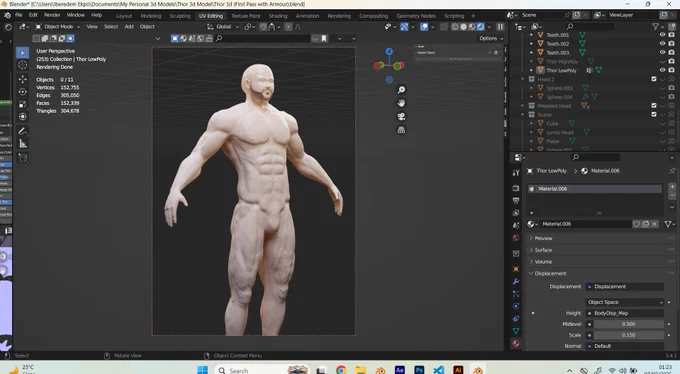The image size is (680, 374).
Task: Pin the properties editor context
Action: coord(672,171)
